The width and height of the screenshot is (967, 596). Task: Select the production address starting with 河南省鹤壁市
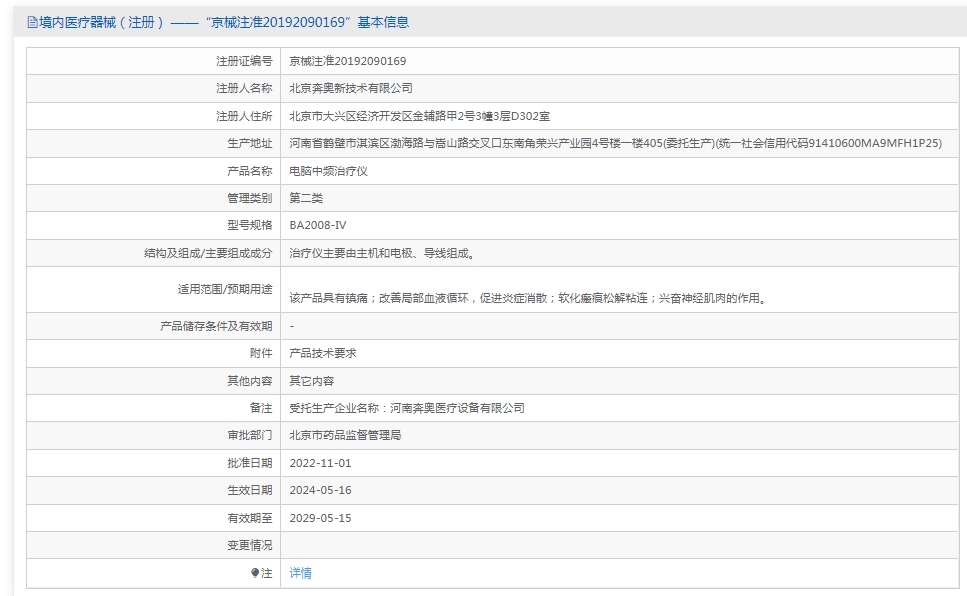[x=615, y=144]
